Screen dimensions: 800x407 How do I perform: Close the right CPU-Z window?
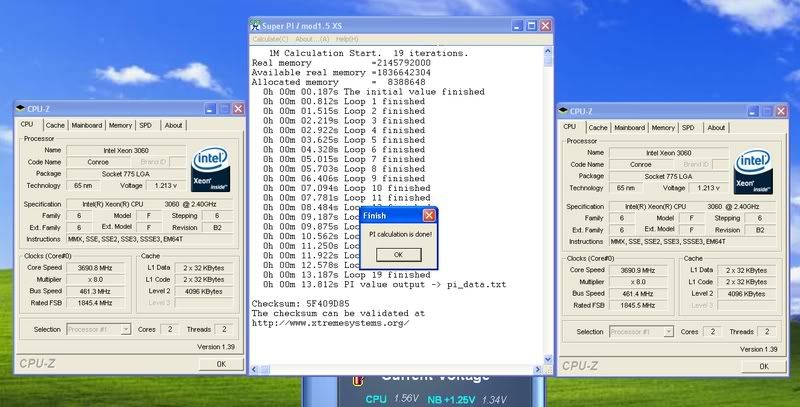(x=781, y=111)
